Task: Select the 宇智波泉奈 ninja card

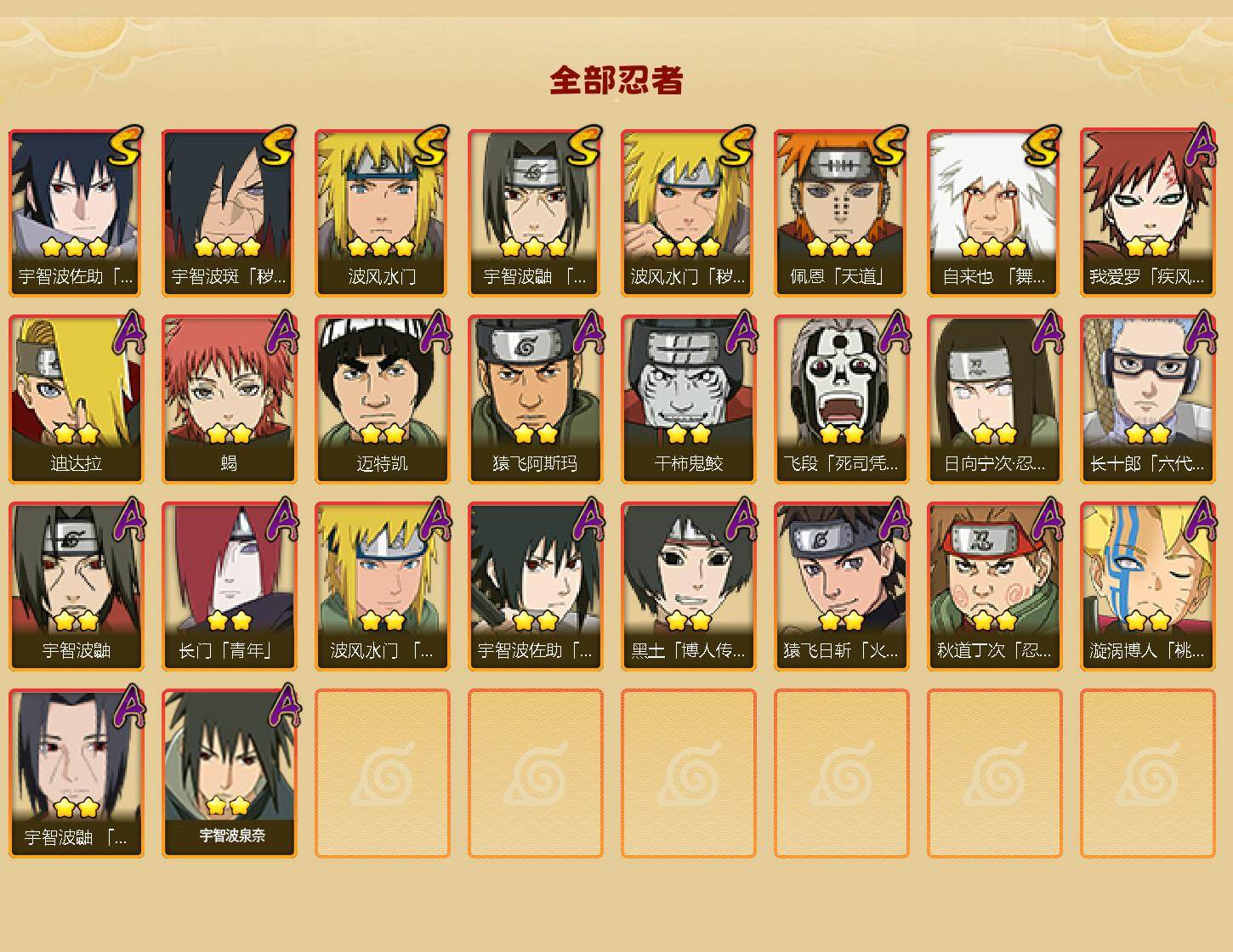Action: [230, 773]
